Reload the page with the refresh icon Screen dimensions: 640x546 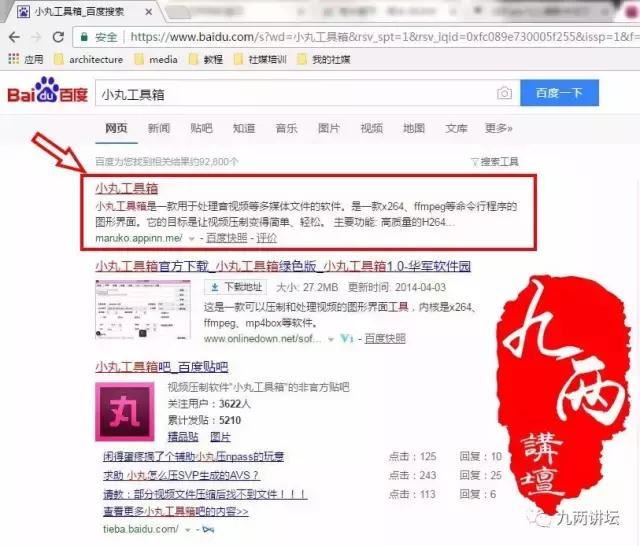(58, 37)
